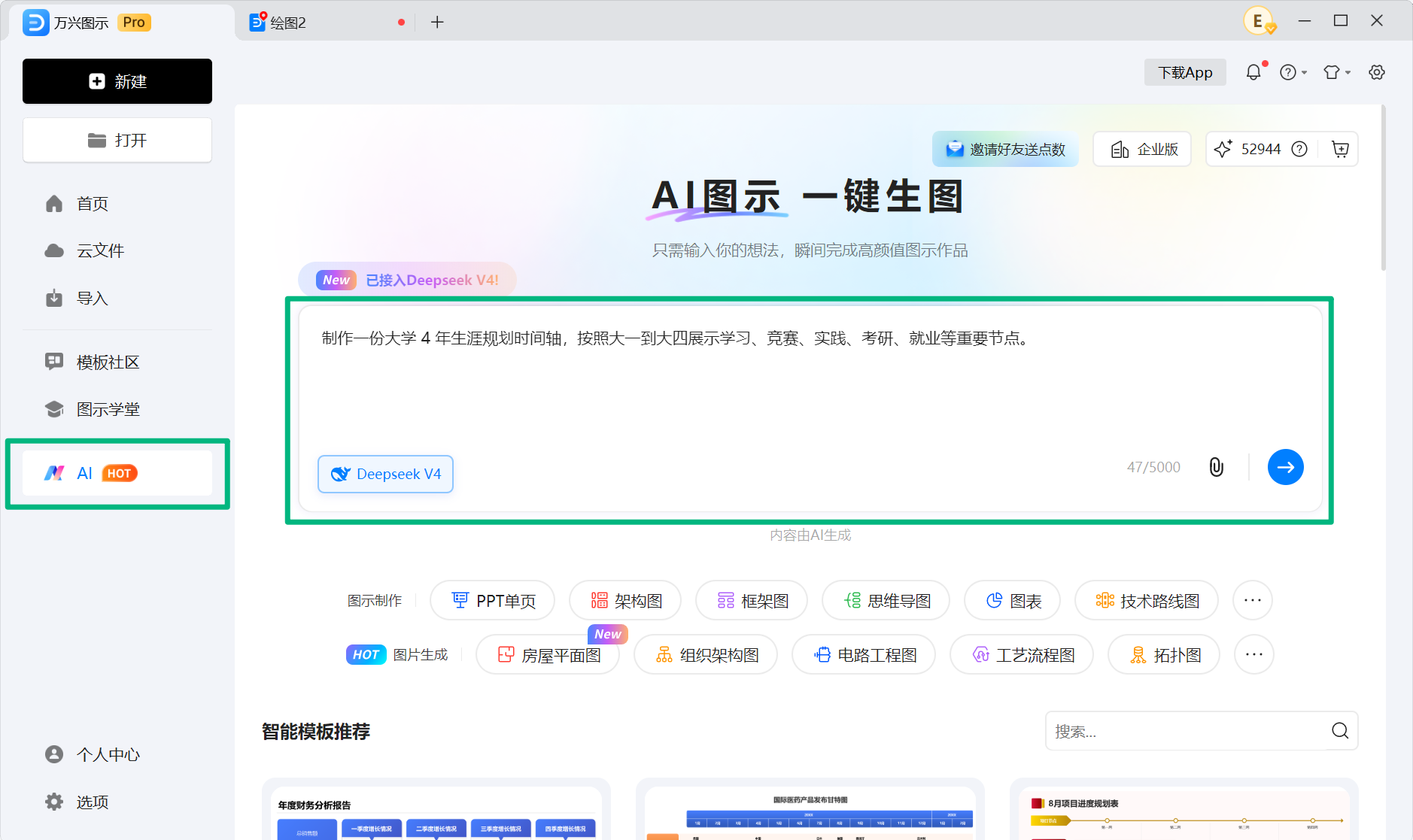The height and width of the screenshot is (840, 1413).
Task: Click the 下载App button
Action: click(x=1185, y=72)
